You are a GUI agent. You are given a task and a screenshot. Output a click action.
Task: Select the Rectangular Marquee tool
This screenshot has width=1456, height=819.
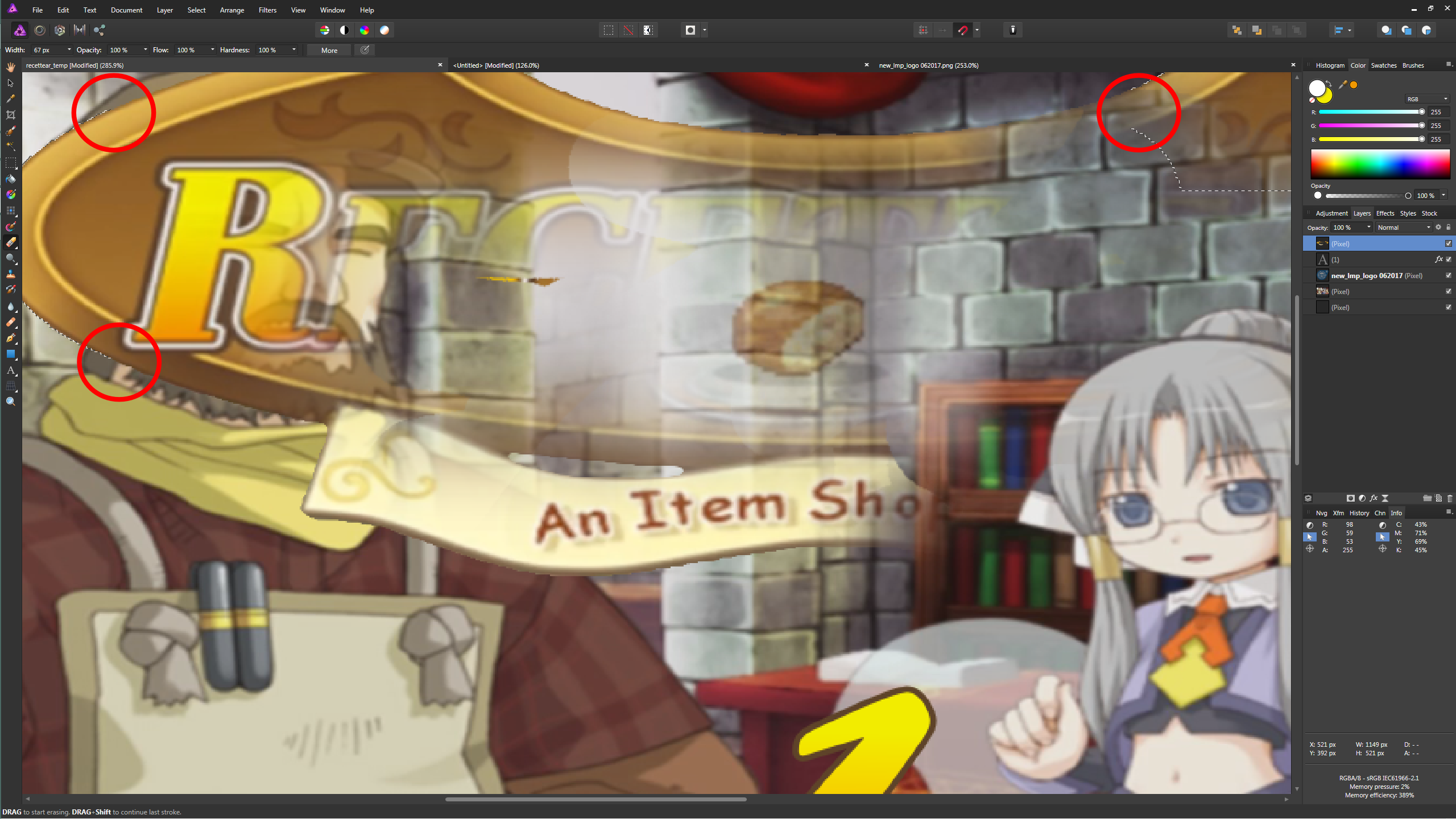(x=11, y=163)
